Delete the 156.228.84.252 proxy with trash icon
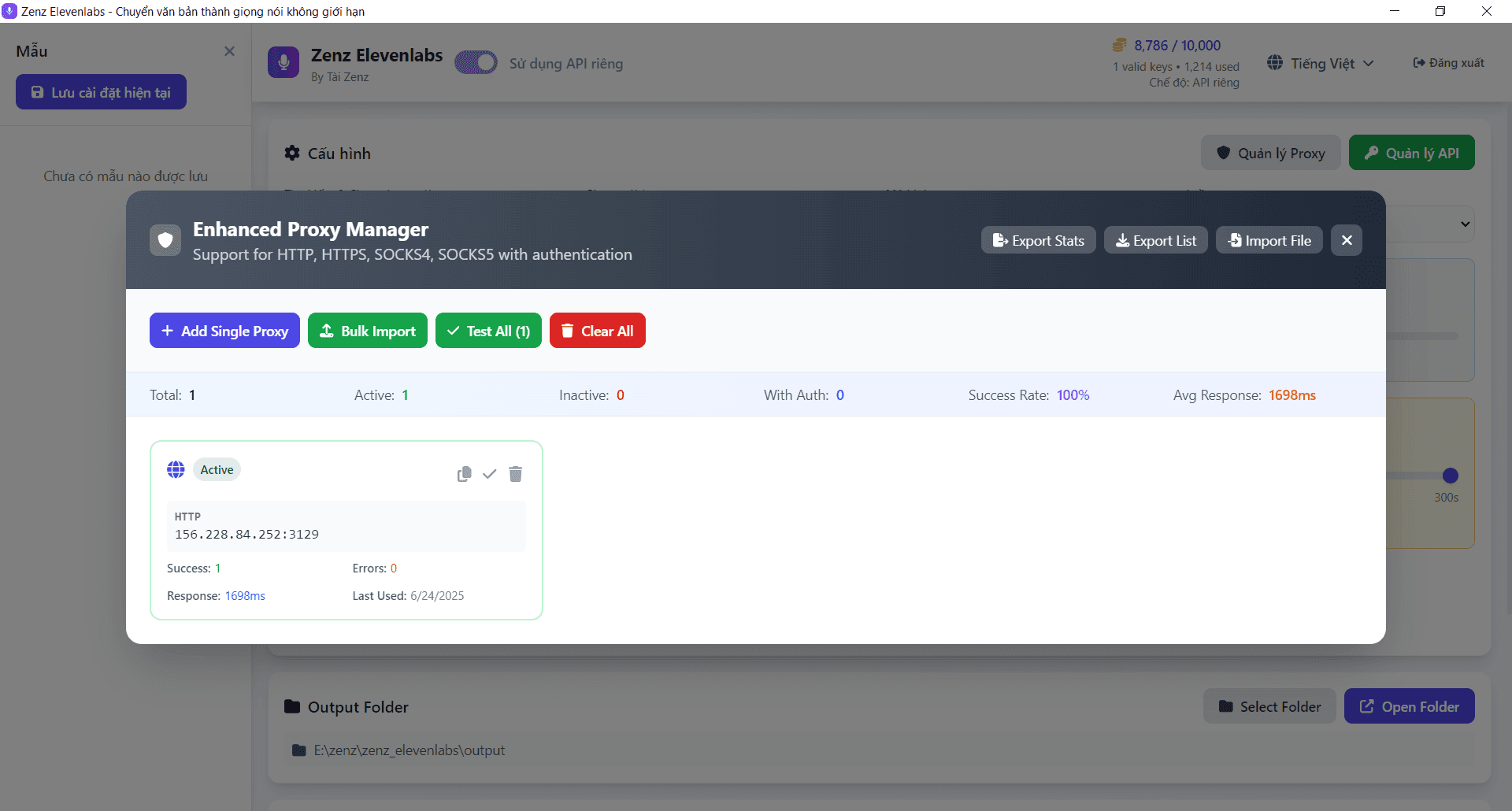The height and width of the screenshot is (811, 1512). pos(516,473)
